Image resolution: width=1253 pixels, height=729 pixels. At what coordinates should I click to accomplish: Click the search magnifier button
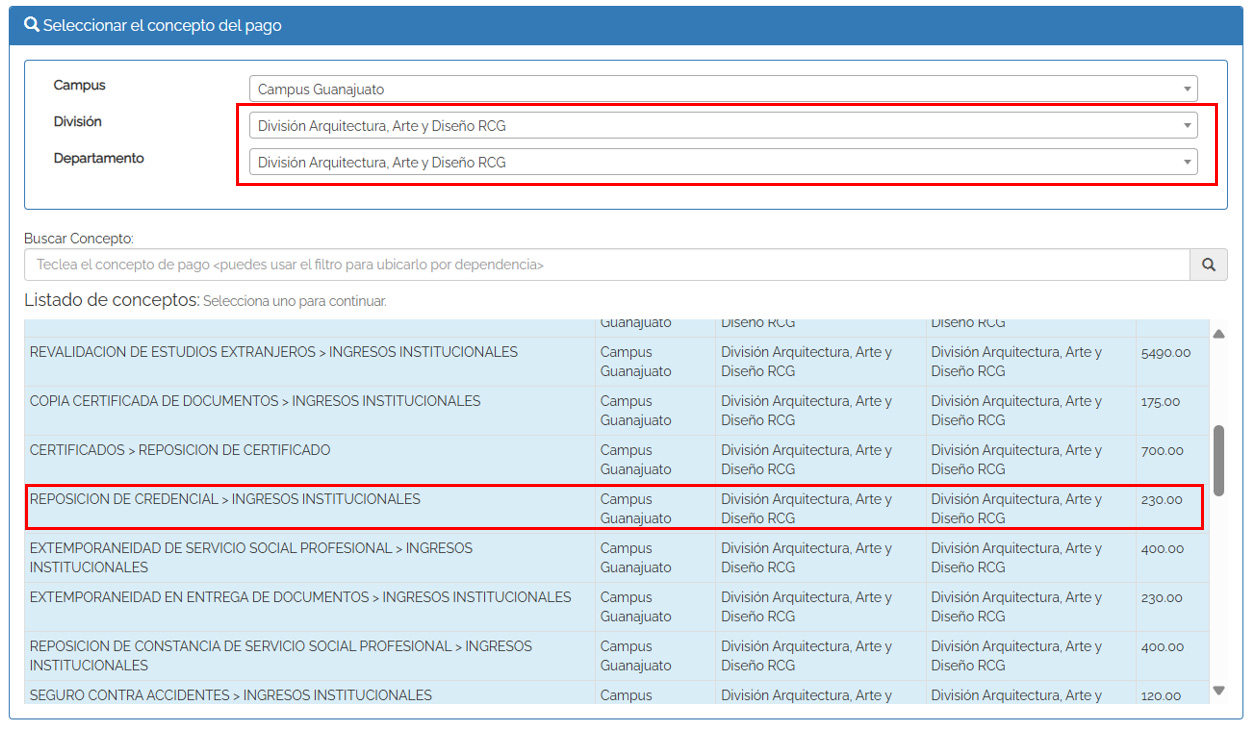pyautogui.click(x=1208, y=265)
